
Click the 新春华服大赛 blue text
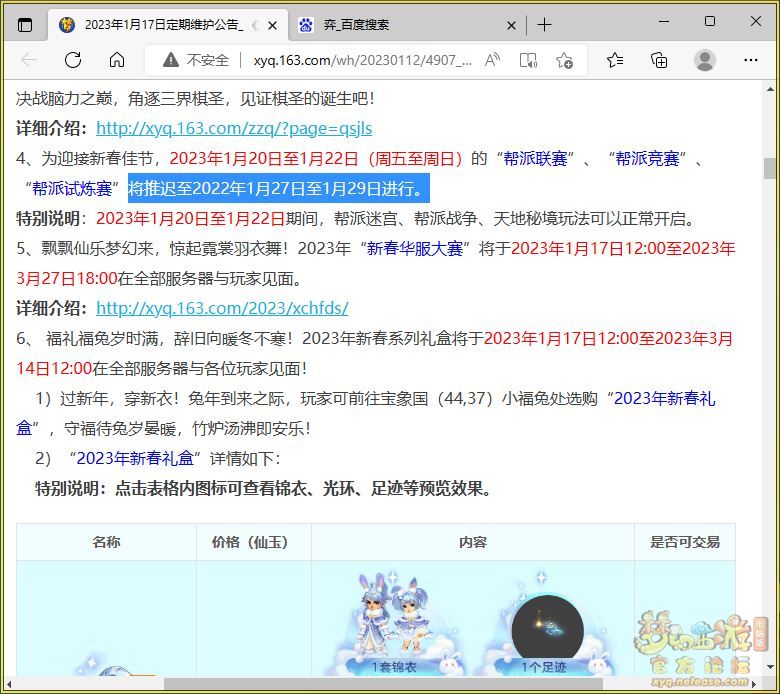pyautogui.click(x=415, y=248)
